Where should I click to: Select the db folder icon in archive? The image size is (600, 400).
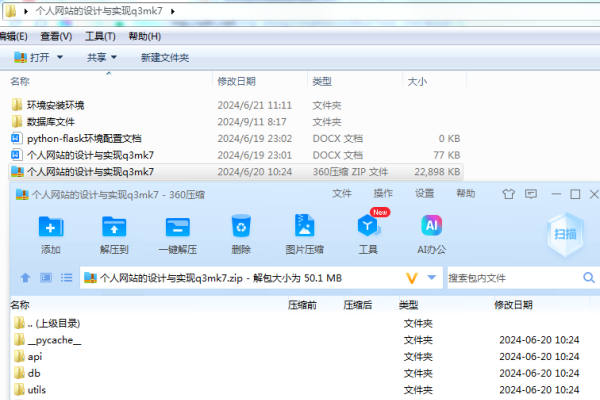coord(19,373)
